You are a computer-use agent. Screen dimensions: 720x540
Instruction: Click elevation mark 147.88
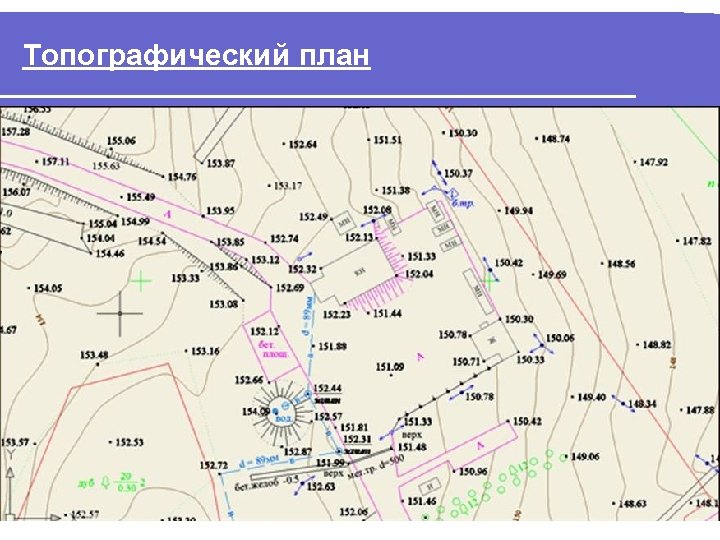[x=700, y=410]
